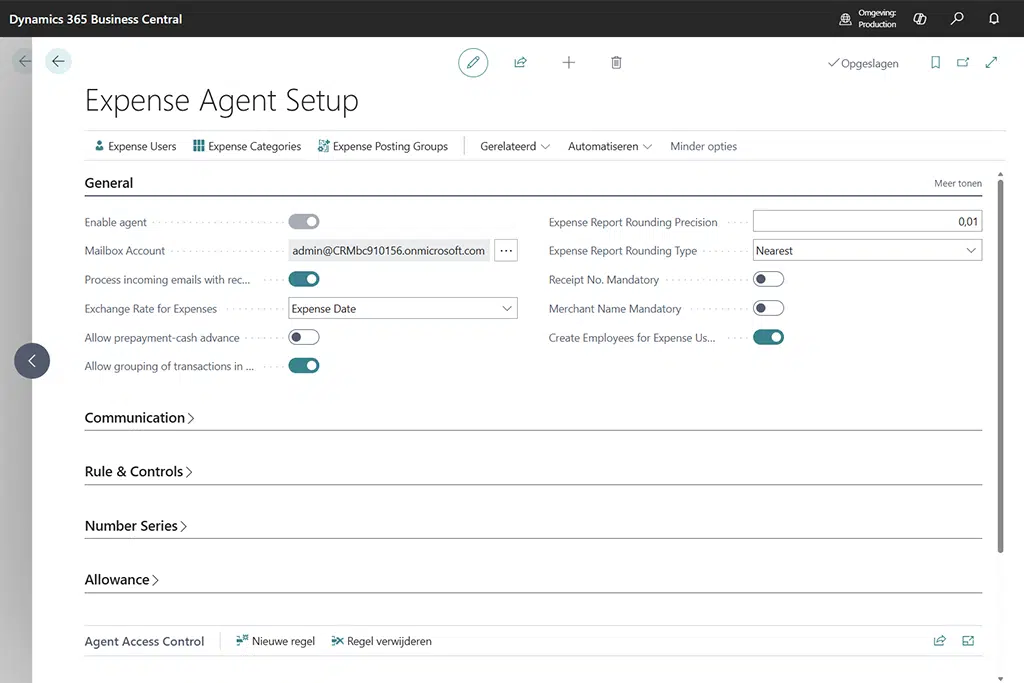Viewport: 1024px width, 683px height.
Task: Open Expense Users action
Action: pos(136,146)
